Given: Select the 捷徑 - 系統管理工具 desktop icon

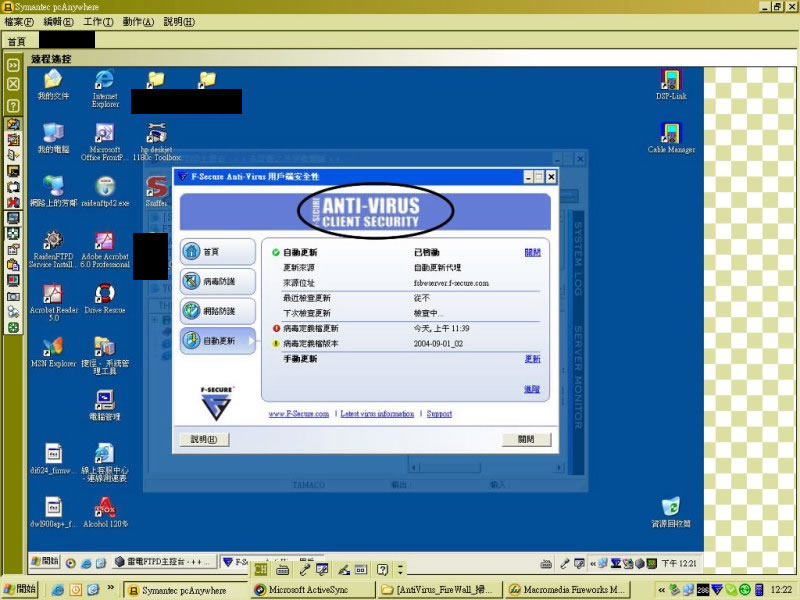Looking at the screenshot, I should tap(105, 356).
